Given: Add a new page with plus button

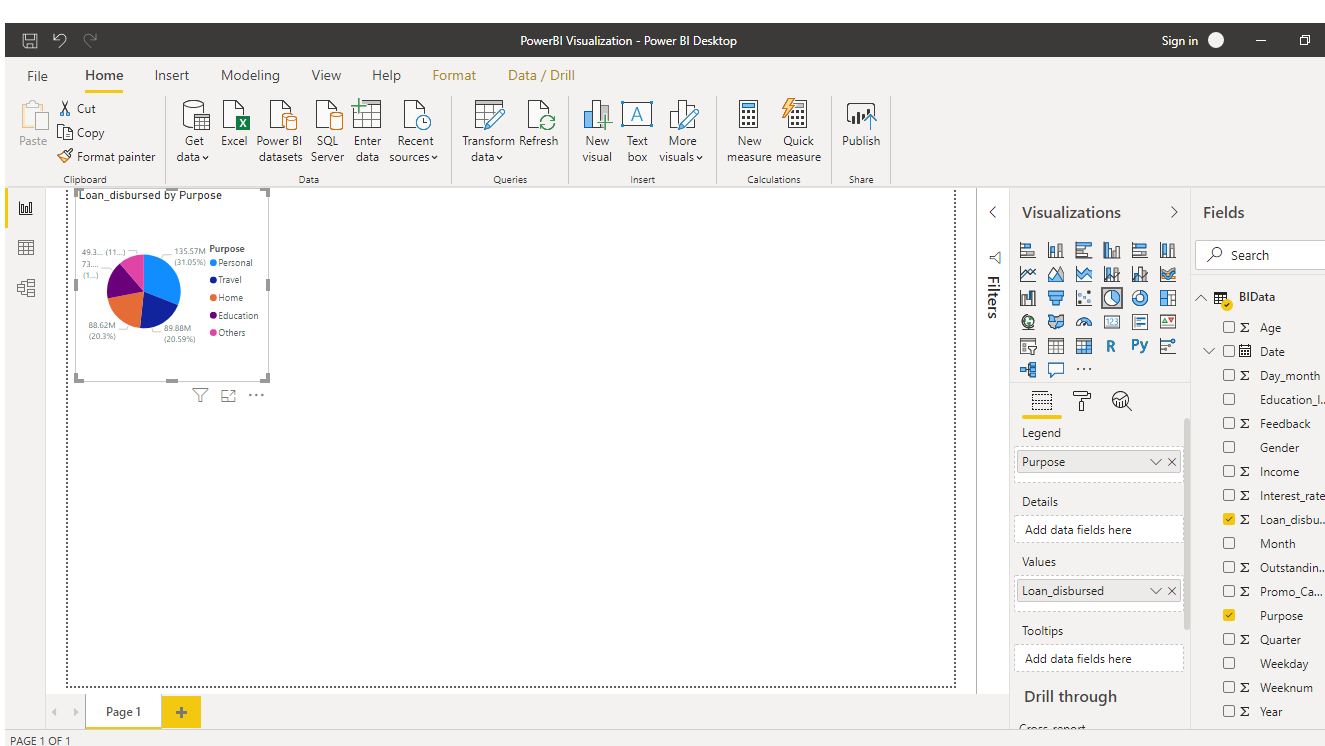Looking at the screenshot, I should [x=181, y=712].
